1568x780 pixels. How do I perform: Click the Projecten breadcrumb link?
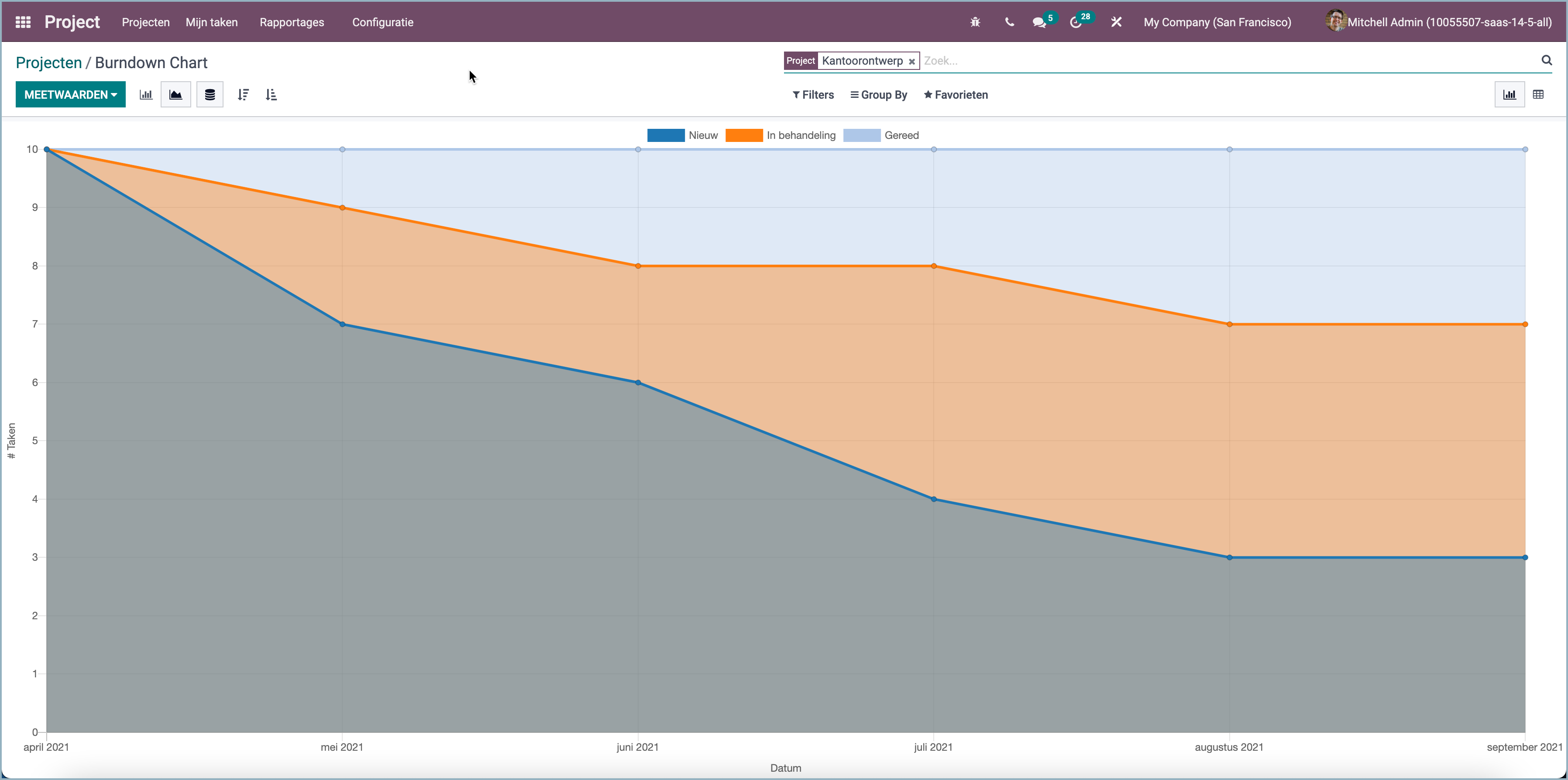pyautogui.click(x=49, y=62)
